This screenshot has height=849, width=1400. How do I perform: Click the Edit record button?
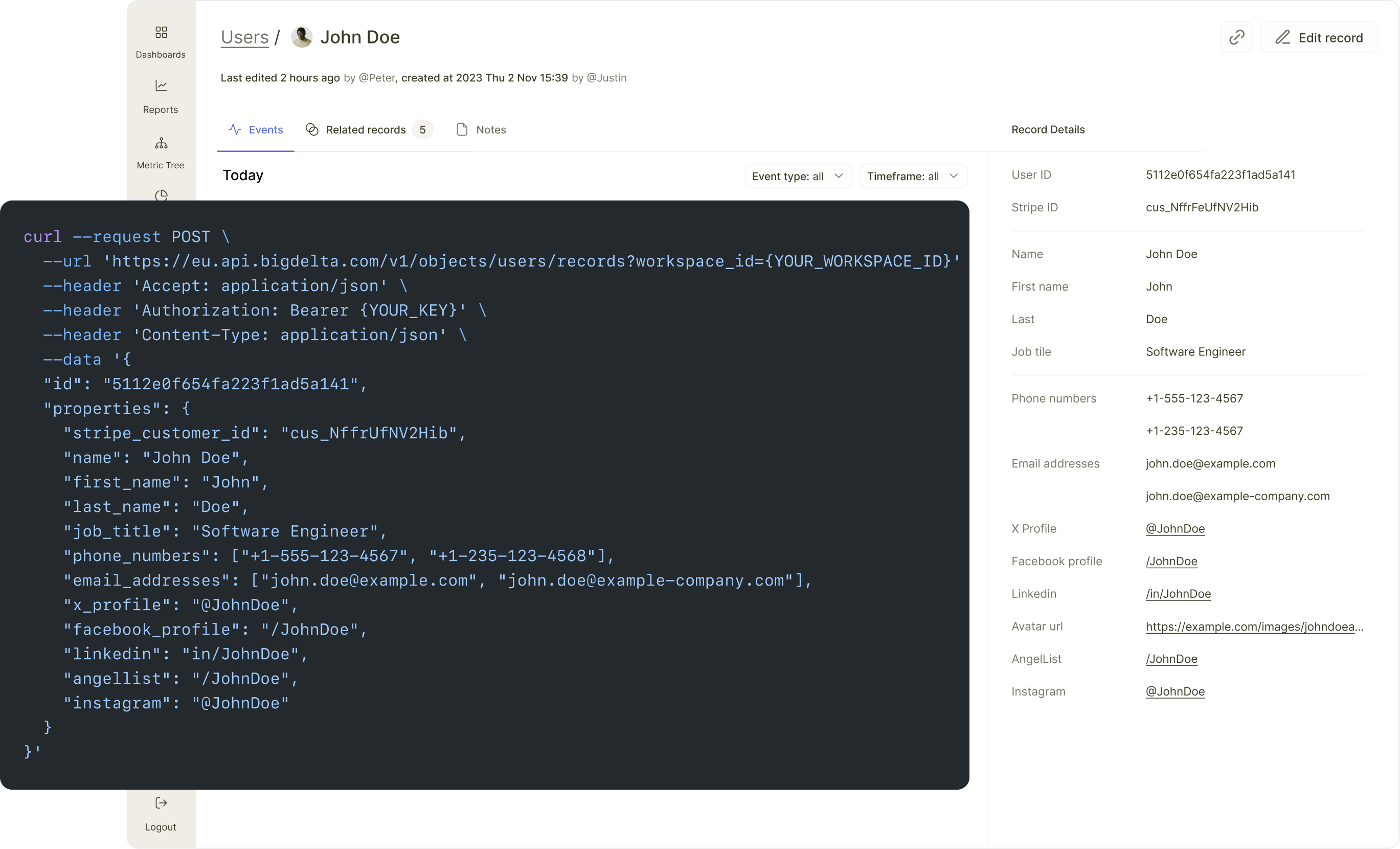pos(1319,37)
